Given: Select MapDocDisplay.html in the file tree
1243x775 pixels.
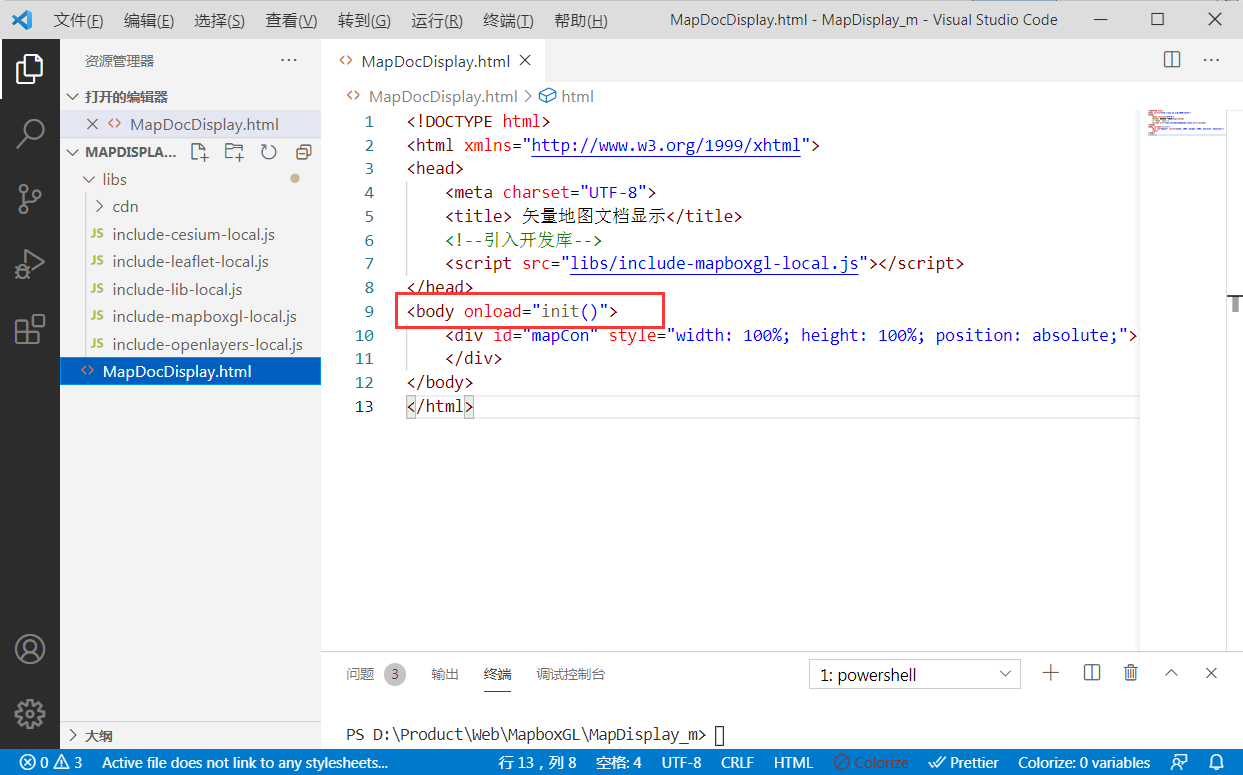Looking at the screenshot, I should (x=190, y=372).
